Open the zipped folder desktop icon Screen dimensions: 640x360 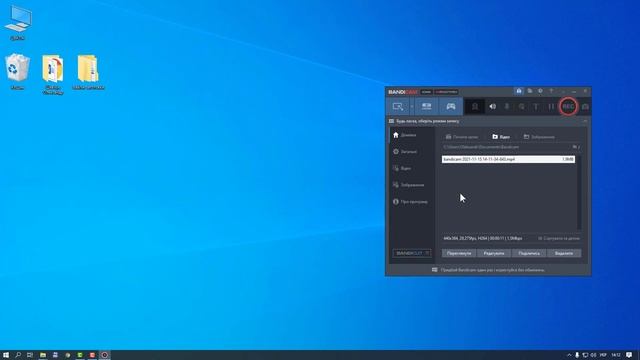click(88, 72)
